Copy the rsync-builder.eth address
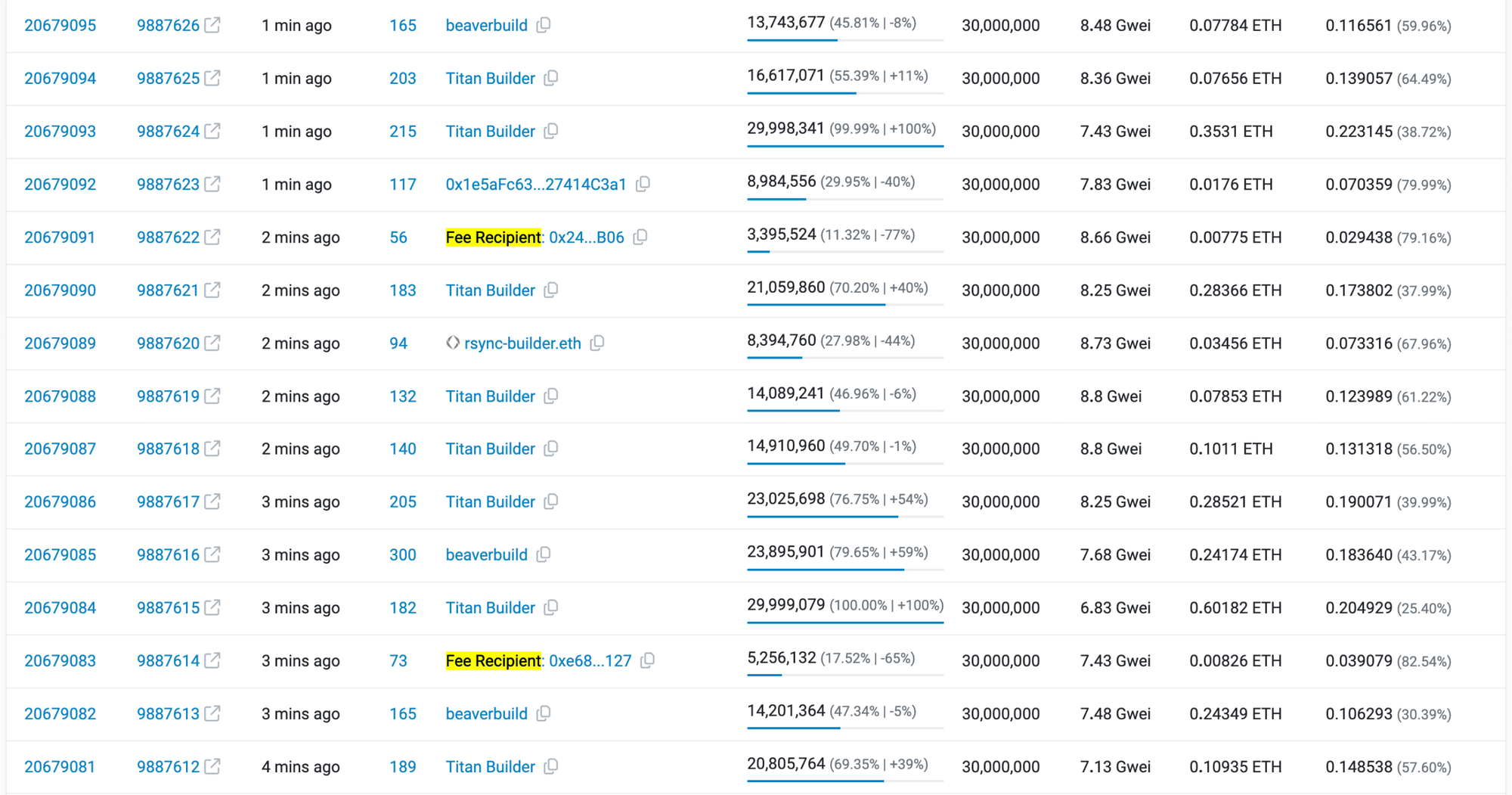1512x795 pixels. (x=597, y=343)
